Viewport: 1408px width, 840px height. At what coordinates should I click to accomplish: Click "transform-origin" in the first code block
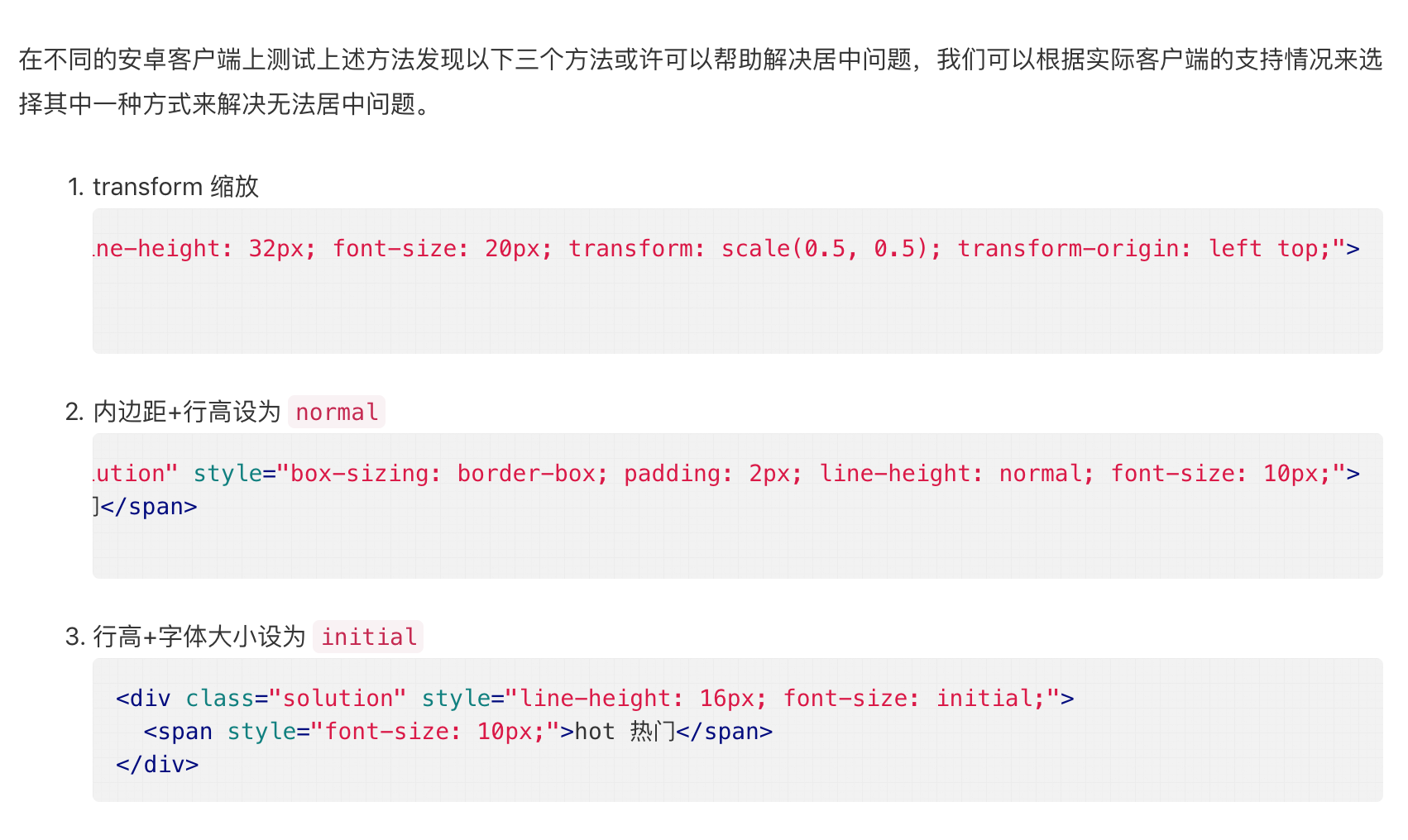click(1073, 248)
